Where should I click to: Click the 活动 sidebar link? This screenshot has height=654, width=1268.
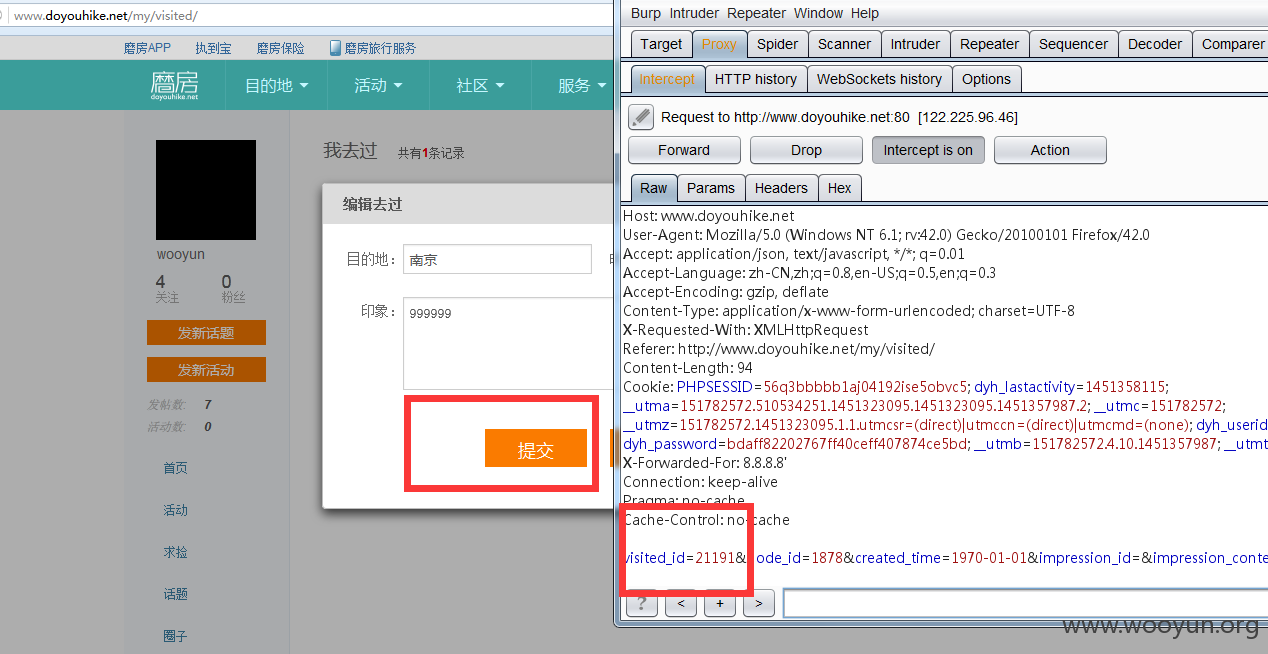[176, 510]
